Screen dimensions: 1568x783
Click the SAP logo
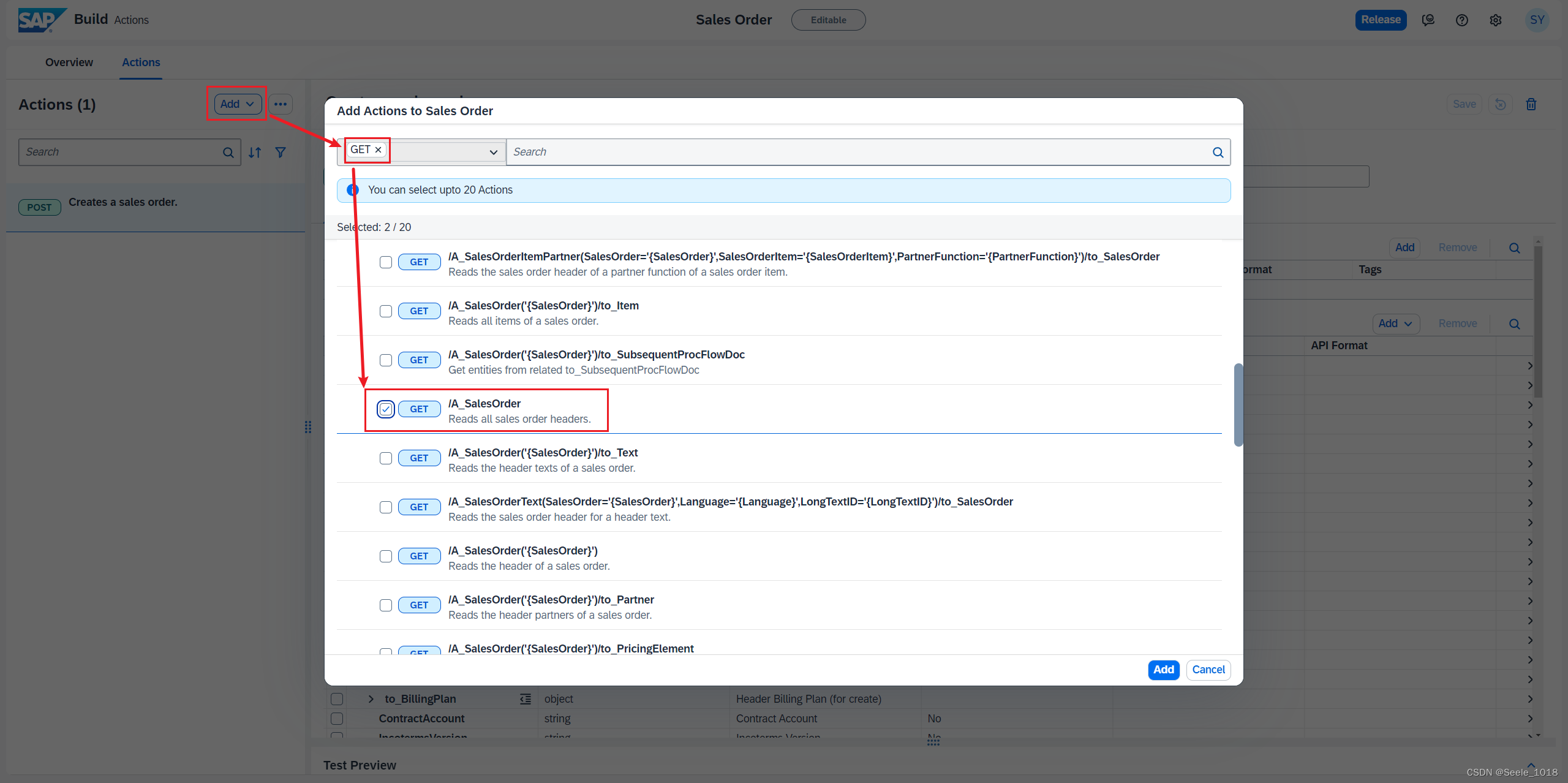tap(41, 20)
